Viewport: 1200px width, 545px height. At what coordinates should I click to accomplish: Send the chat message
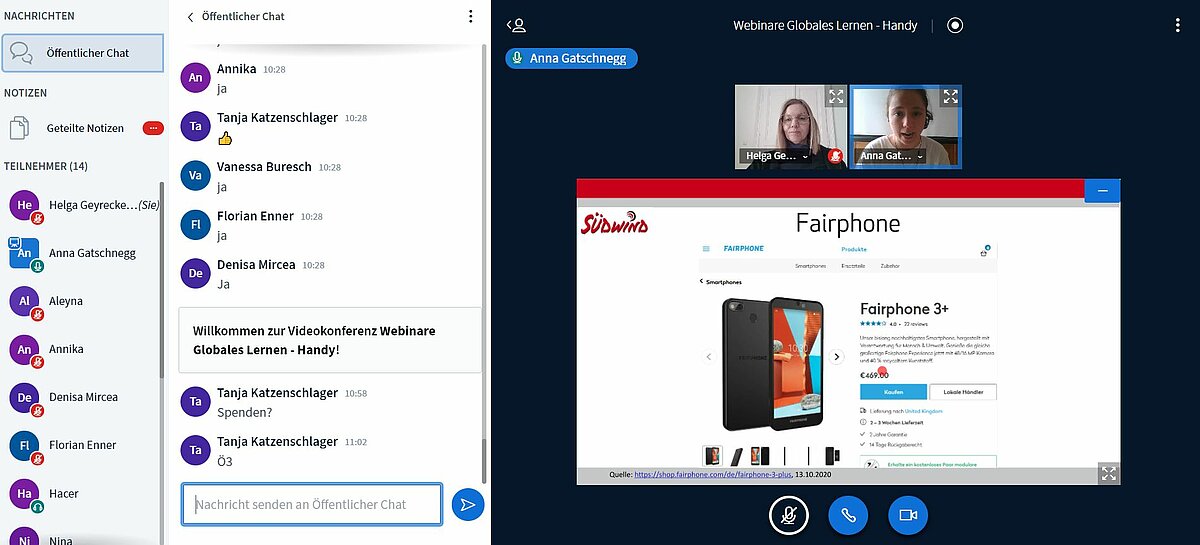[x=467, y=505]
